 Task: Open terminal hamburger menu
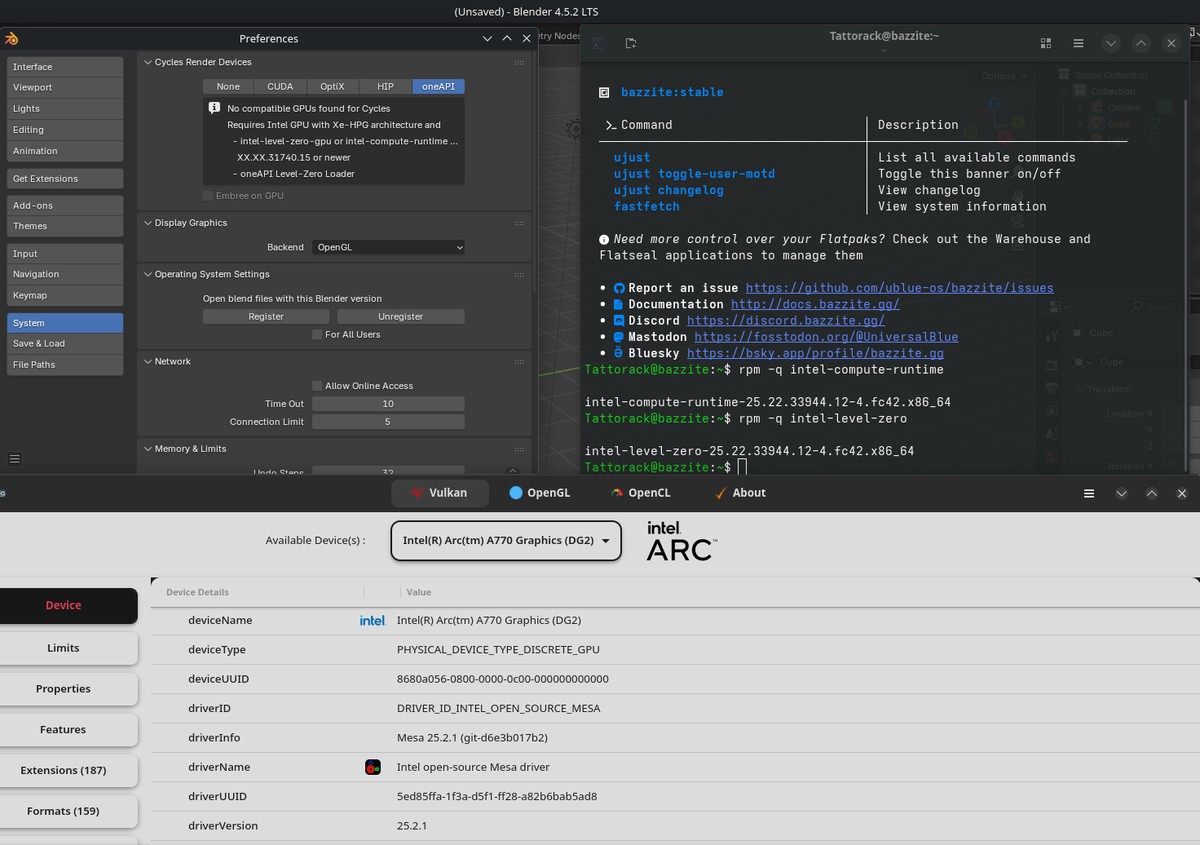coord(1078,43)
